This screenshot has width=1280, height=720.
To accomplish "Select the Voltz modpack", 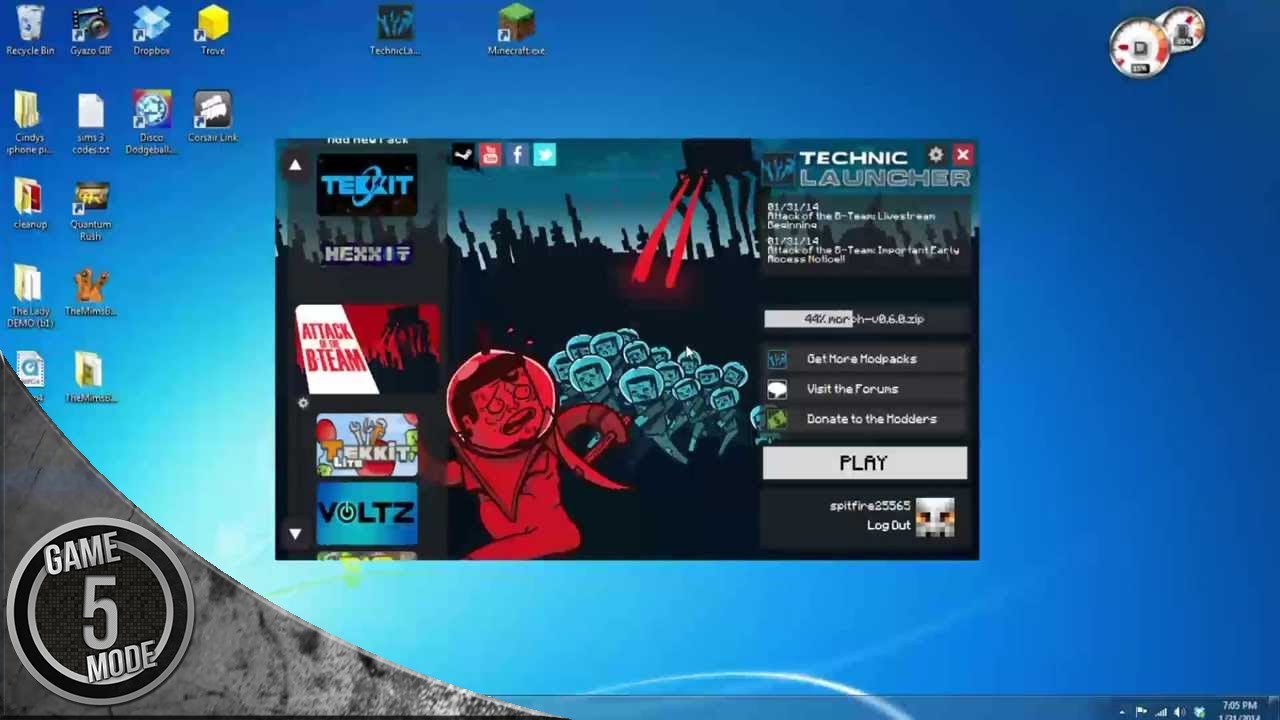I will [x=367, y=514].
